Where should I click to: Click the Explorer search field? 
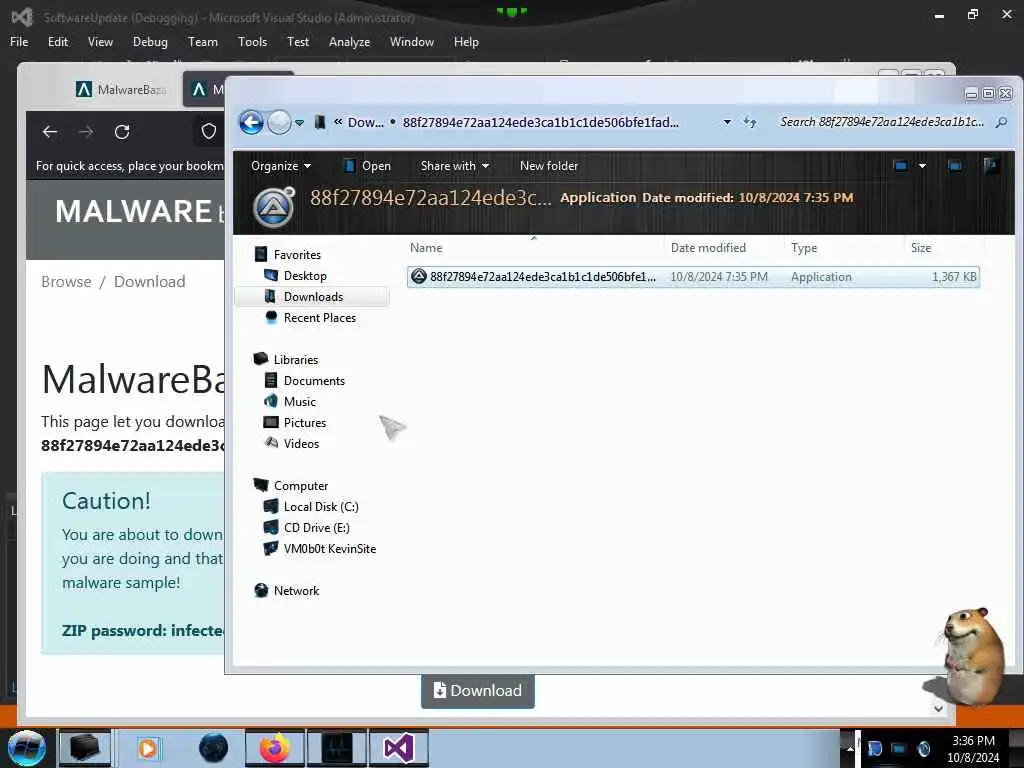tap(882, 122)
